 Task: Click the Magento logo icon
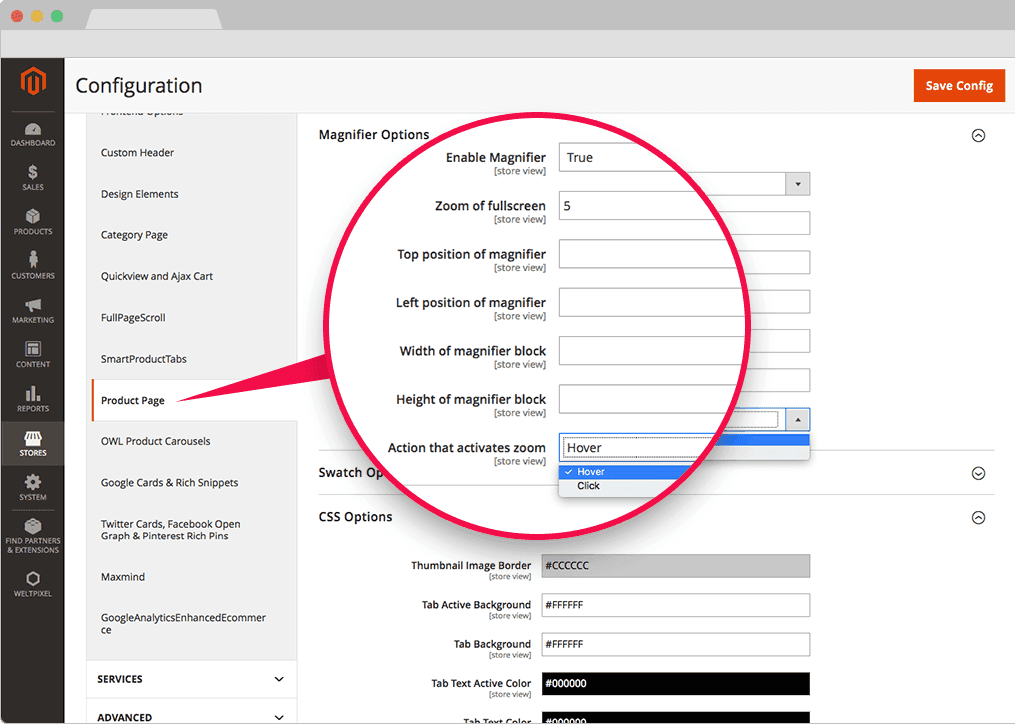coord(33,84)
